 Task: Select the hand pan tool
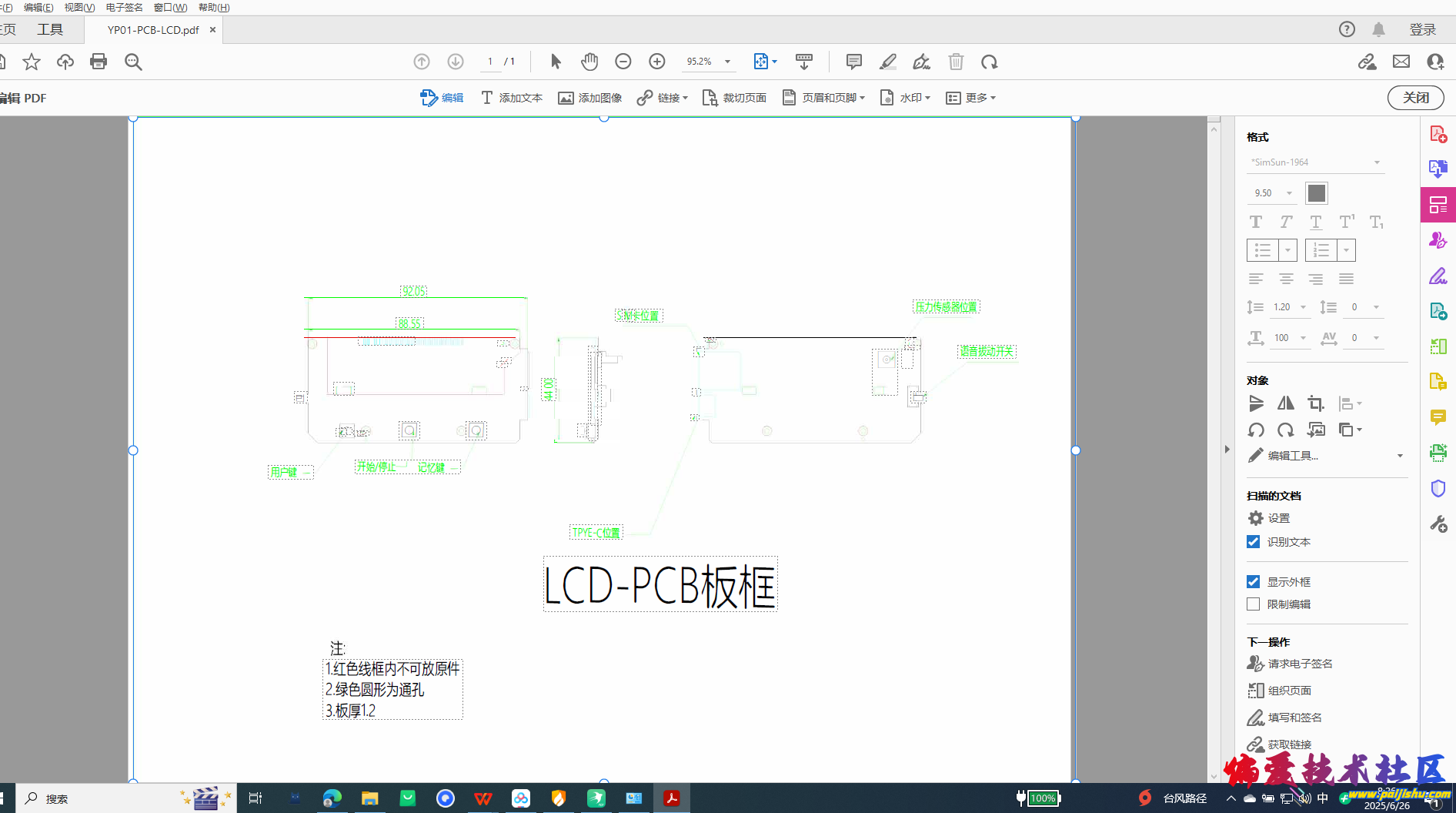tap(589, 62)
